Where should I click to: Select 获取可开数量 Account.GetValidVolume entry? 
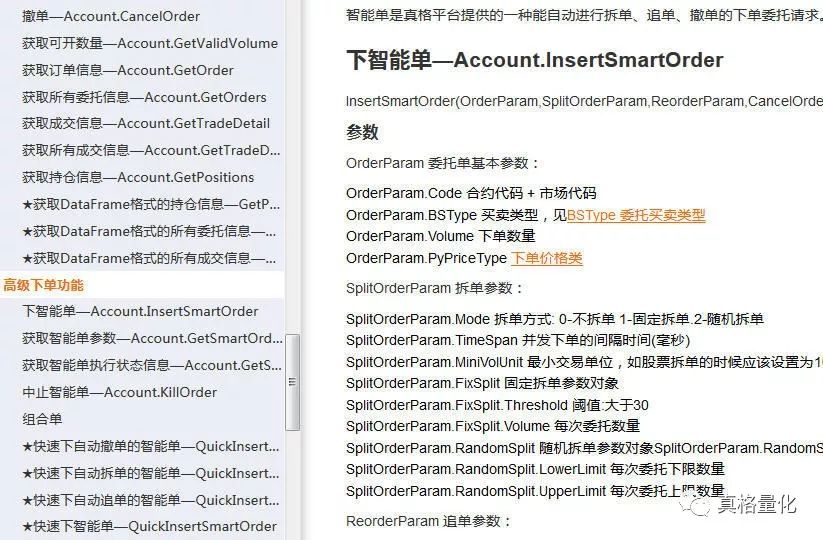pyautogui.click(x=150, y=43)
